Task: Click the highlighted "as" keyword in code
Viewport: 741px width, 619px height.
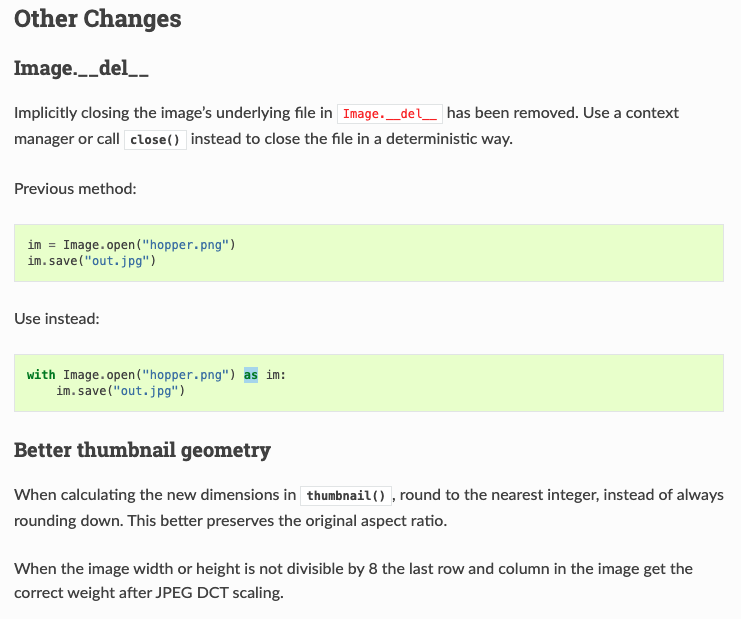Action: (251, 375)
